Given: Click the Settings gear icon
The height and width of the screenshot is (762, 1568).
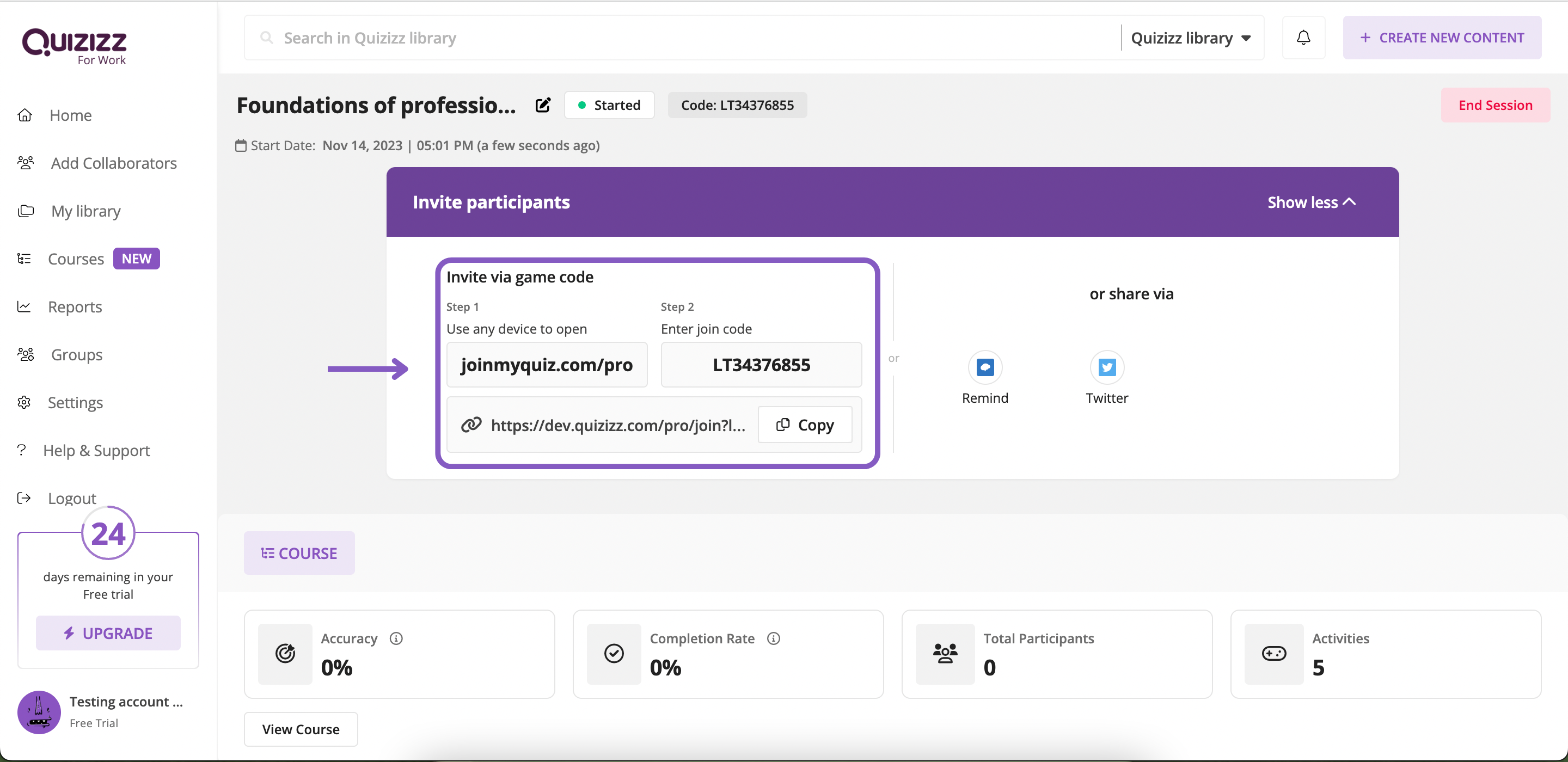Looking at the screenshot, I should 24,402.
